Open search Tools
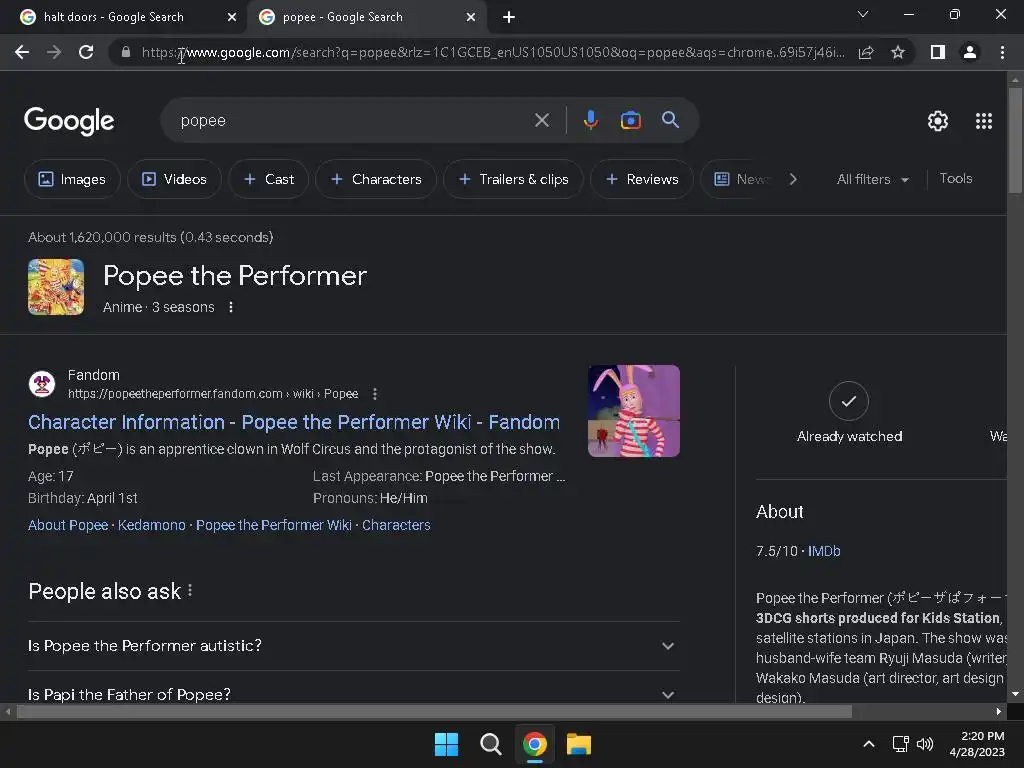 click(x=955, y=178)
